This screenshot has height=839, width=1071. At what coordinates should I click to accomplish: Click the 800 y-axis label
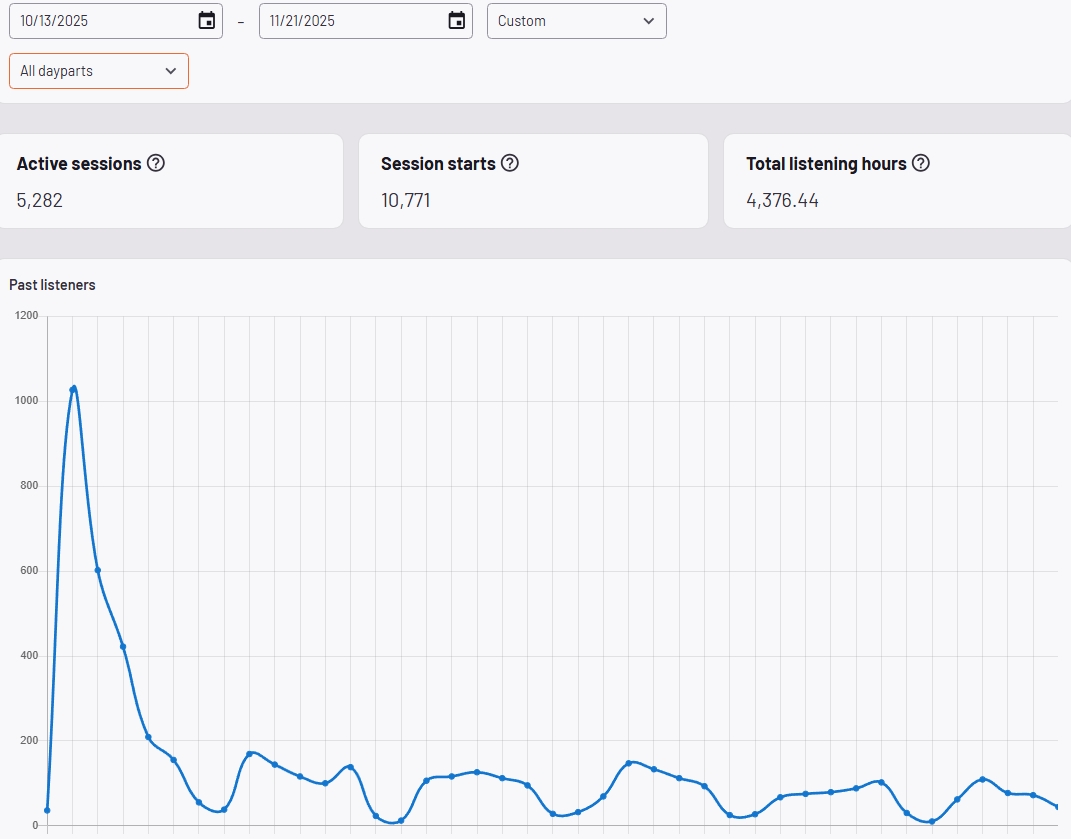[29, 486]
